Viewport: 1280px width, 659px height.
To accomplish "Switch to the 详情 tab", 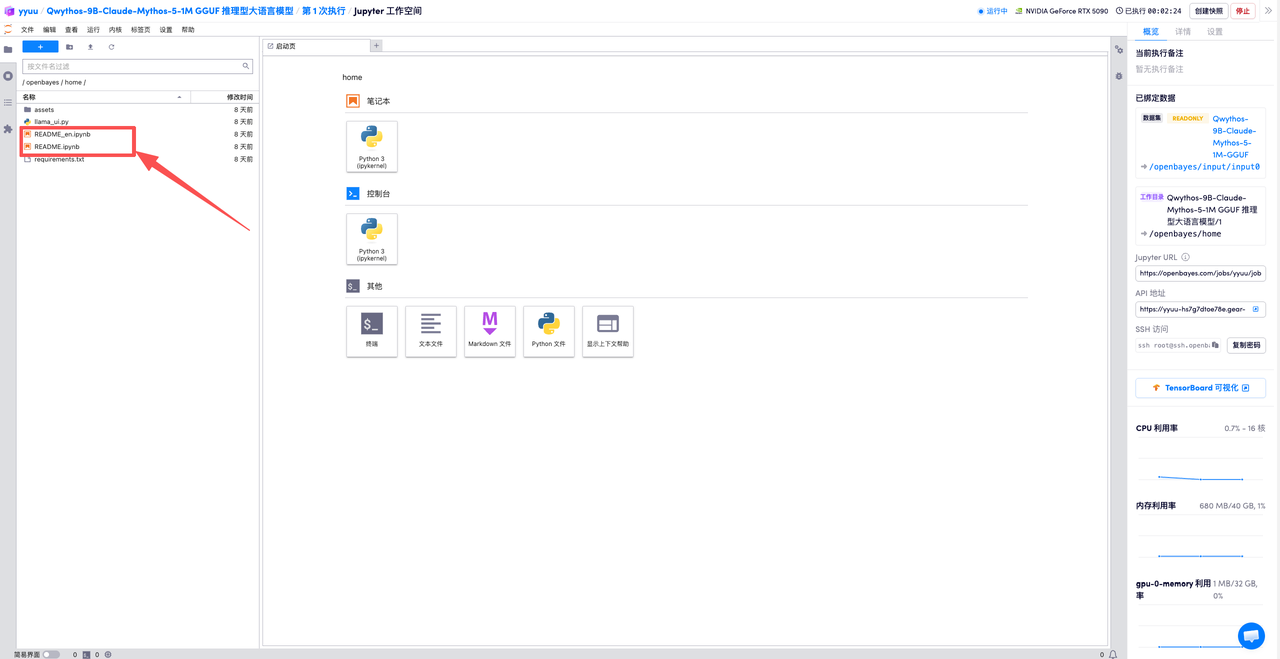I will coord(1183,32).
